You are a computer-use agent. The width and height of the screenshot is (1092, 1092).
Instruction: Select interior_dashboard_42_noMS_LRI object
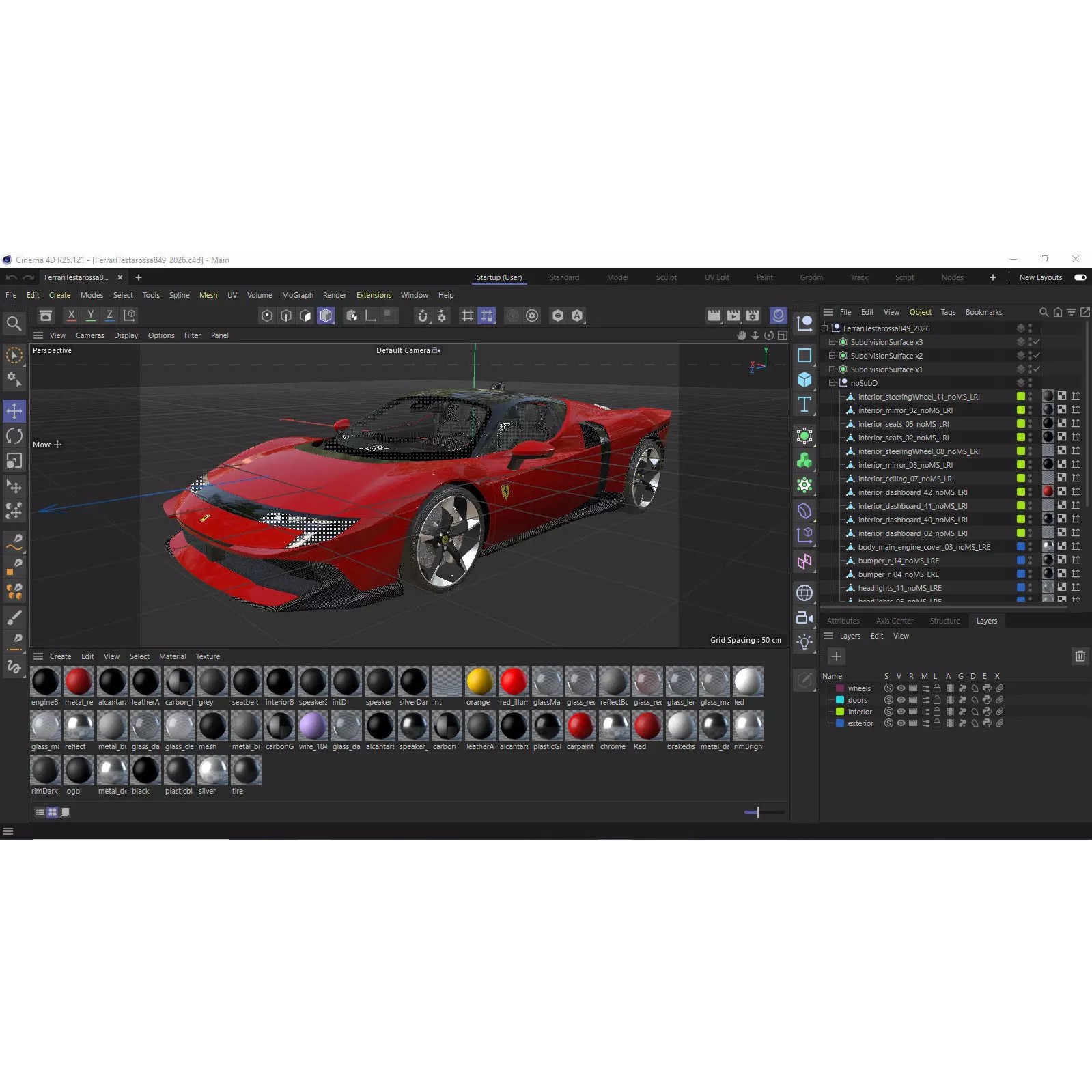click(912, 492)
